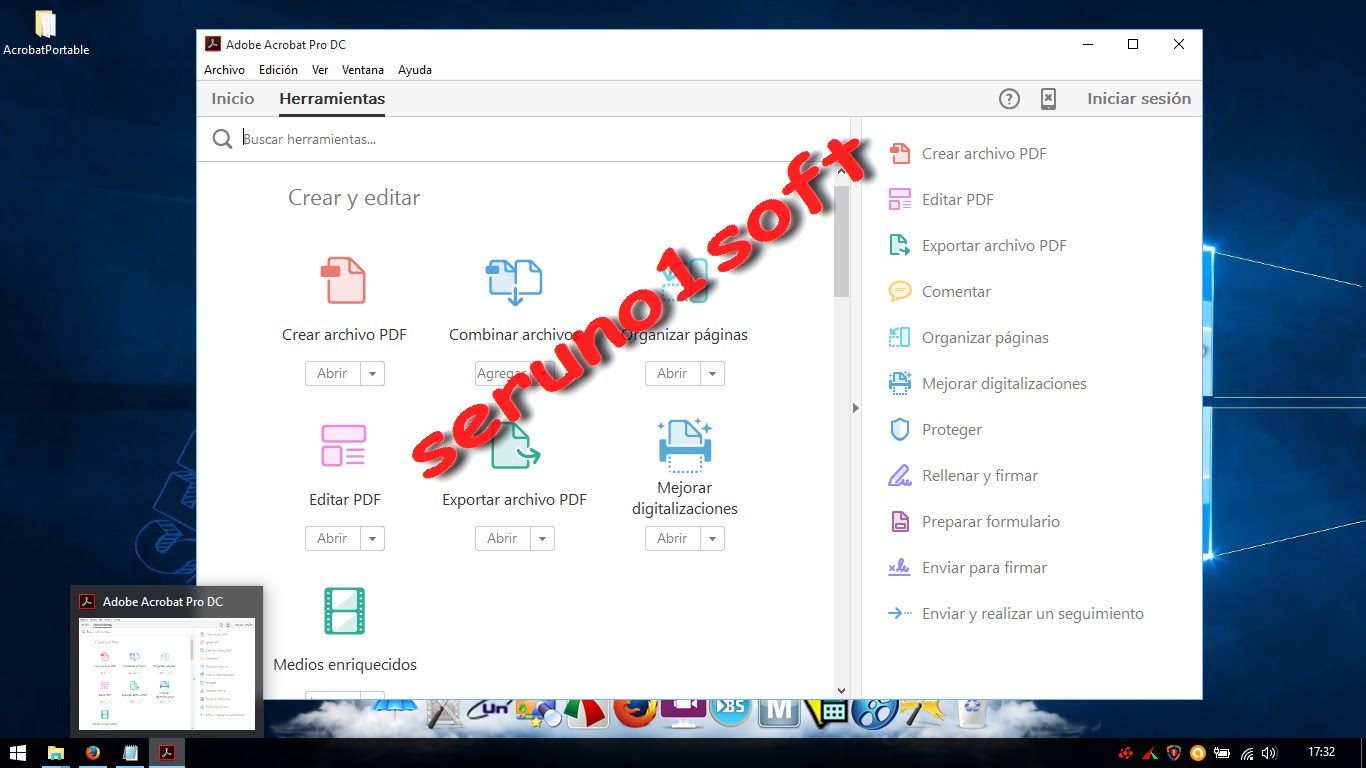
Task: Click the battery power tray icon
Action: coord(1222,753)
